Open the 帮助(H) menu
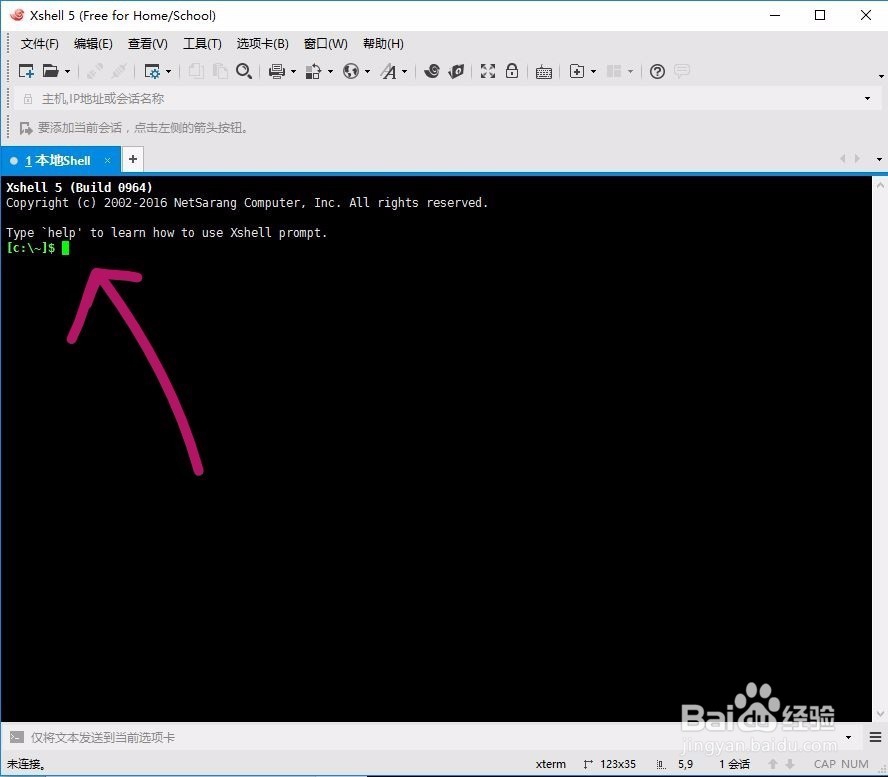The height and width of the screenshot is (777, 888). [x=383, y=44]
